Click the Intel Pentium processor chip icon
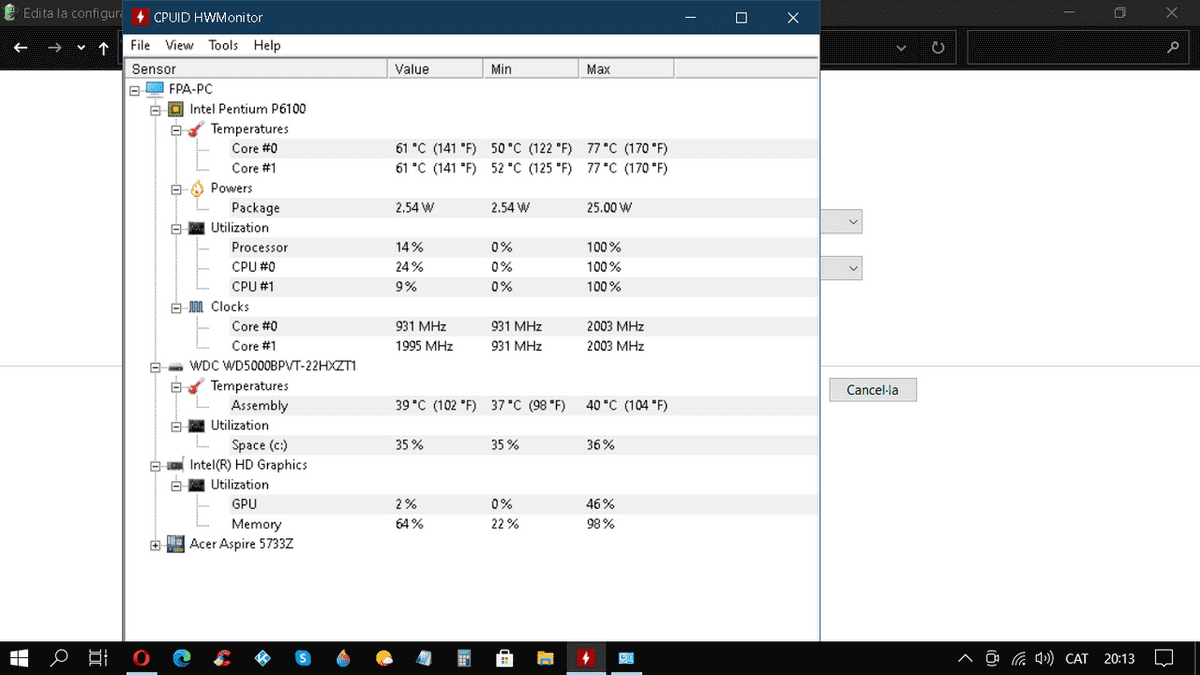The image size is (1200, 675). (175, 109)
